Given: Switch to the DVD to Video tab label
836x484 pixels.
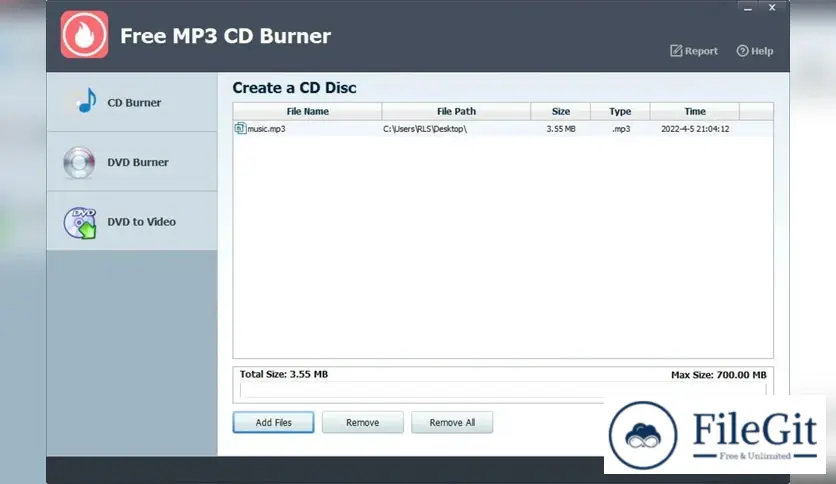Looking at the screenshot, I should coord(141,222).
